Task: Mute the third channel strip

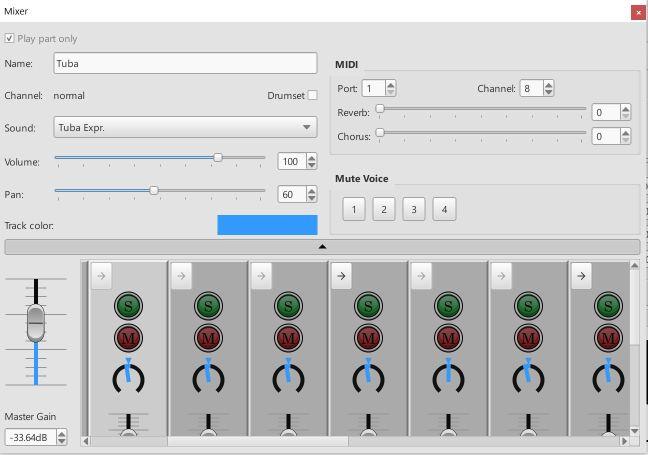Action: click(288, 338)
